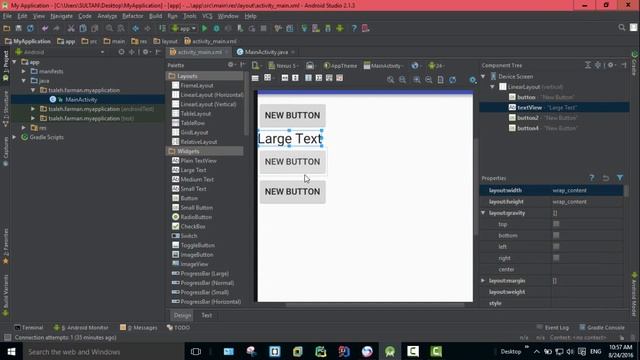Toggle the layout:gravity bottom checkbox
Viewport: 640px width, 360px height.
[556, 236]
